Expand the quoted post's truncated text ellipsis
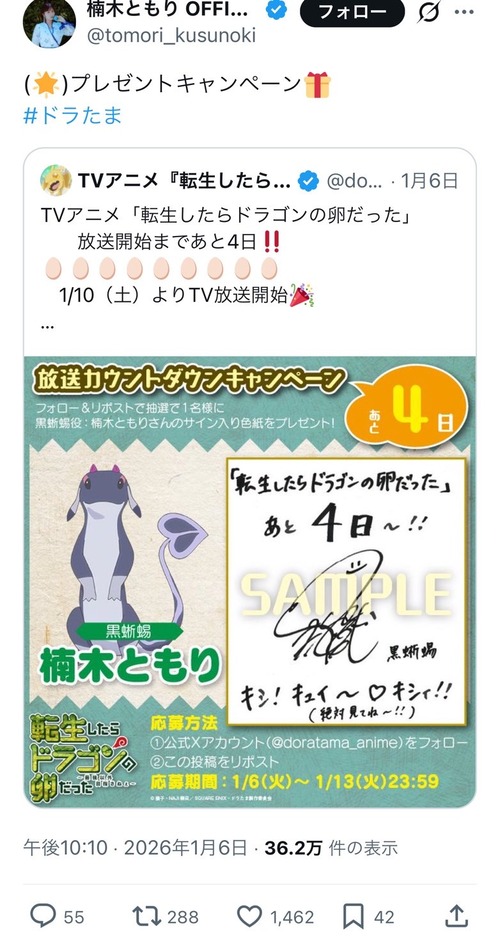Viewport: 500px width, 940px height. [x=48, y=326]
